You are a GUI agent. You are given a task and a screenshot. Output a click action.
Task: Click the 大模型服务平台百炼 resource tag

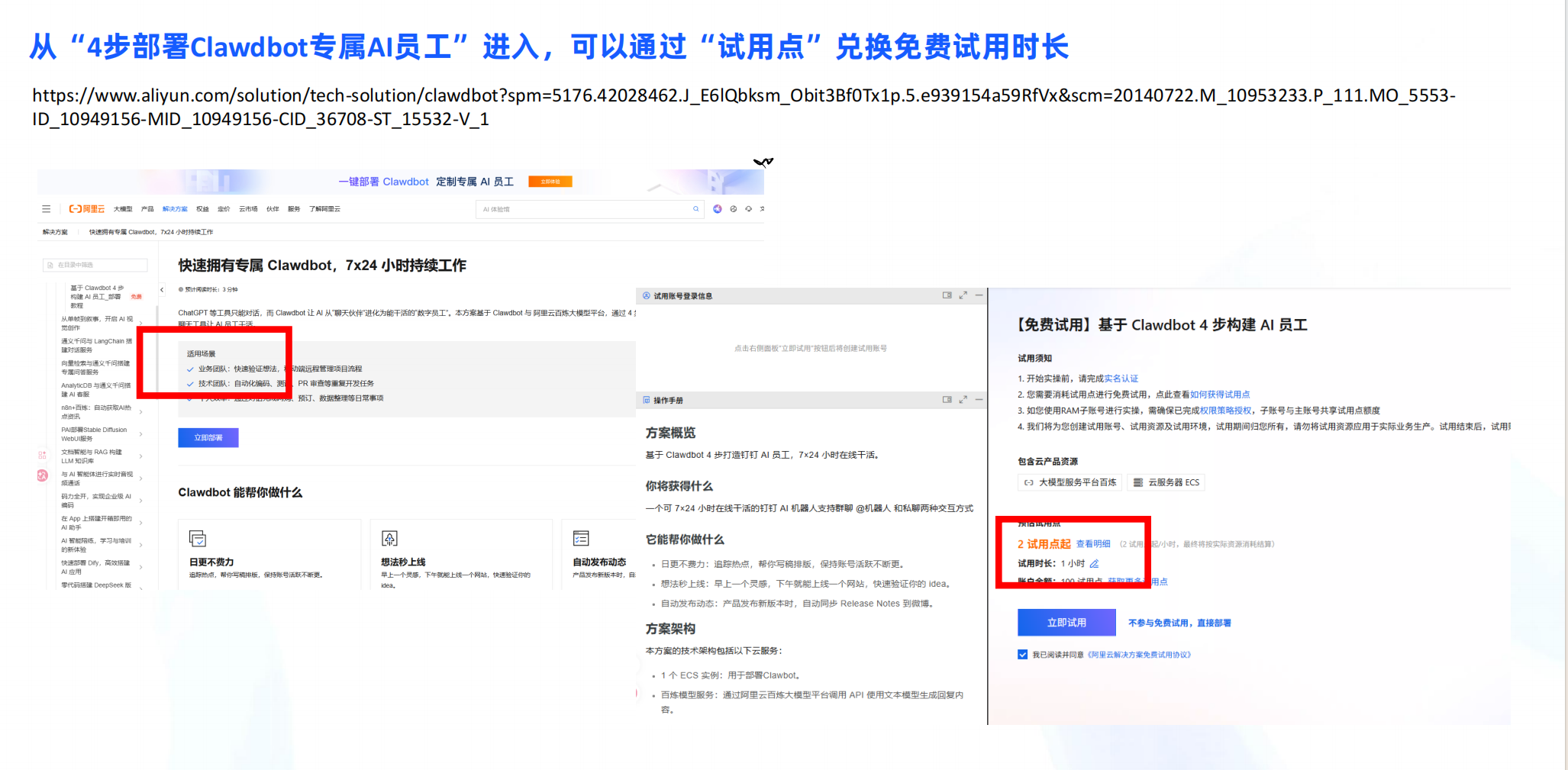[1070, 482]
